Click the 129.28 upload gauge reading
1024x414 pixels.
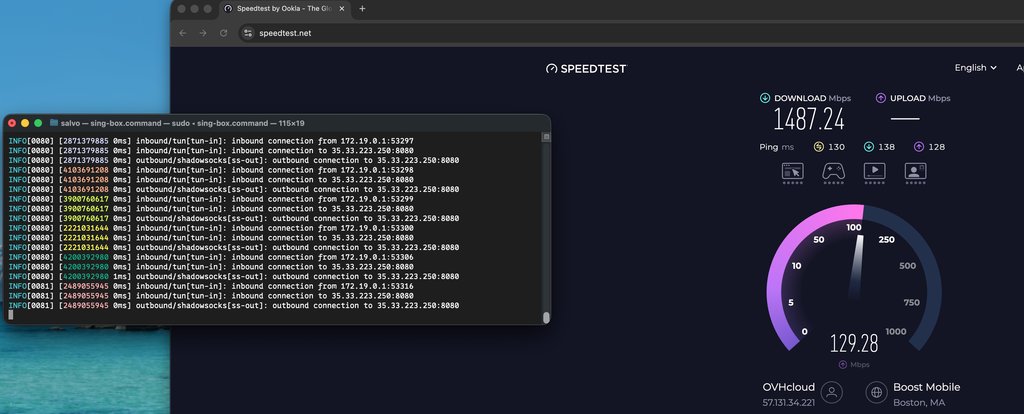[x=854, y=343]
